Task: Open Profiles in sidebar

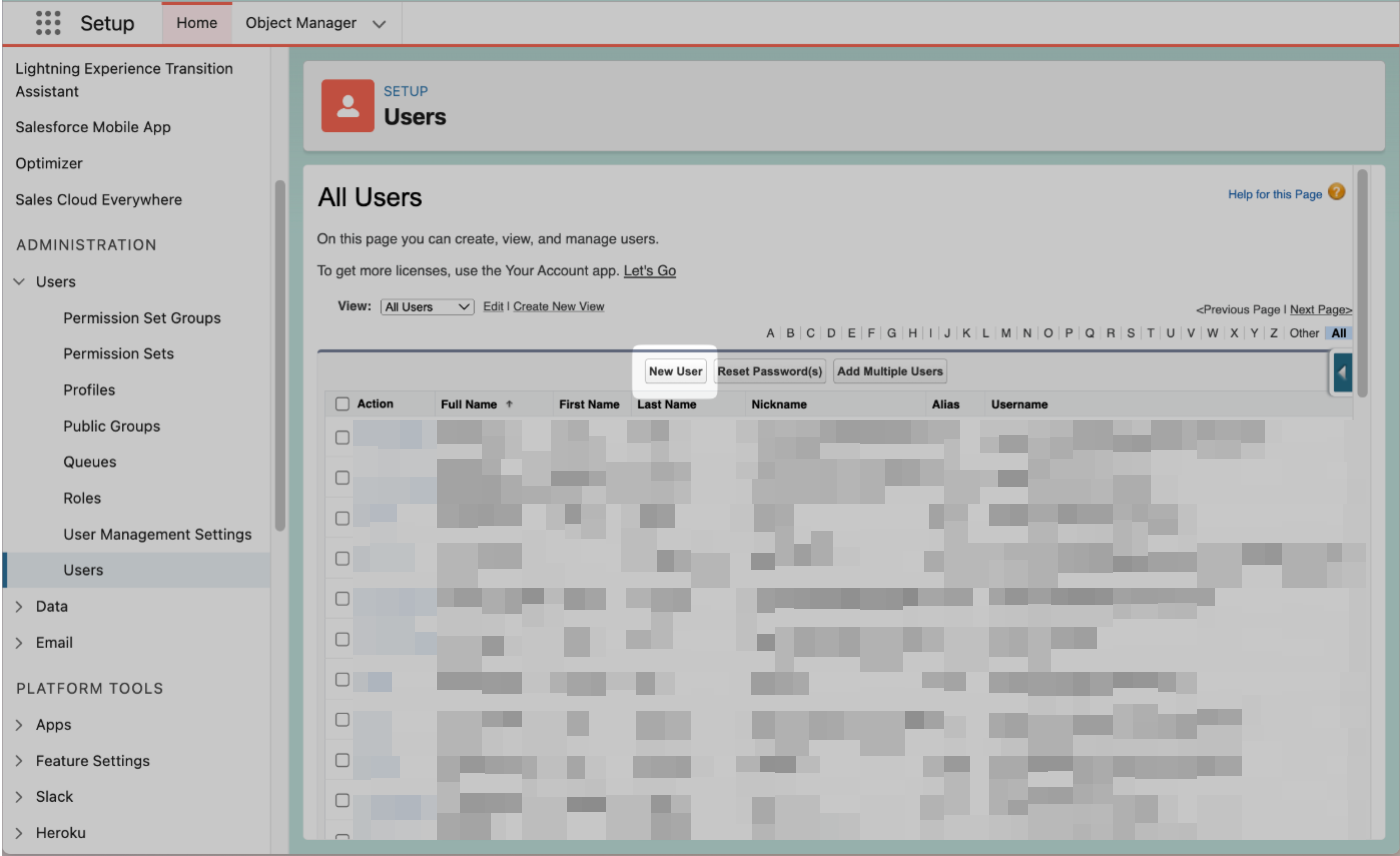Action: [89, 390]
